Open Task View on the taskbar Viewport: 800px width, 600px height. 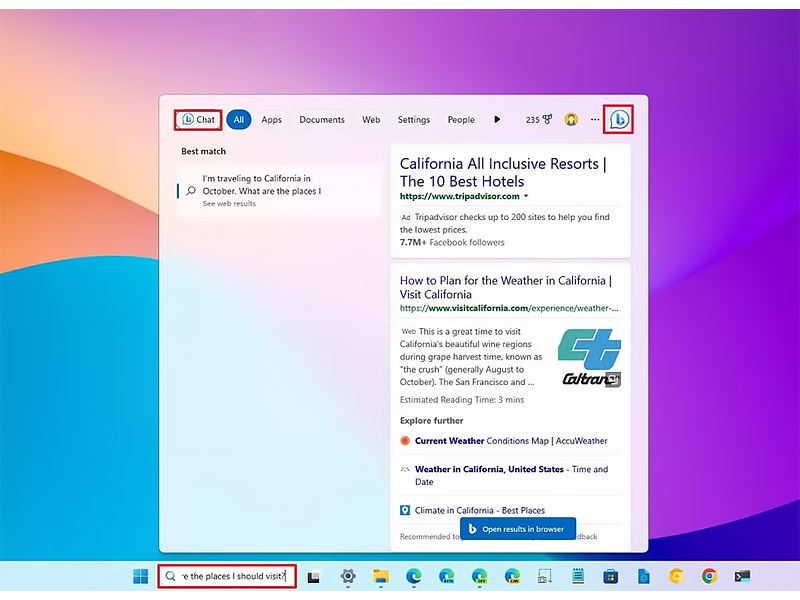pyautogui.click(x=314, y=577)
